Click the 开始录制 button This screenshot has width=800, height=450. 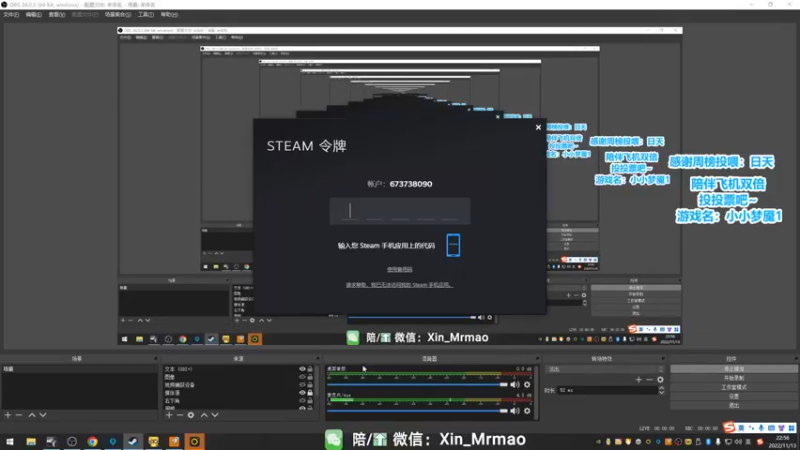coord(734,378)
